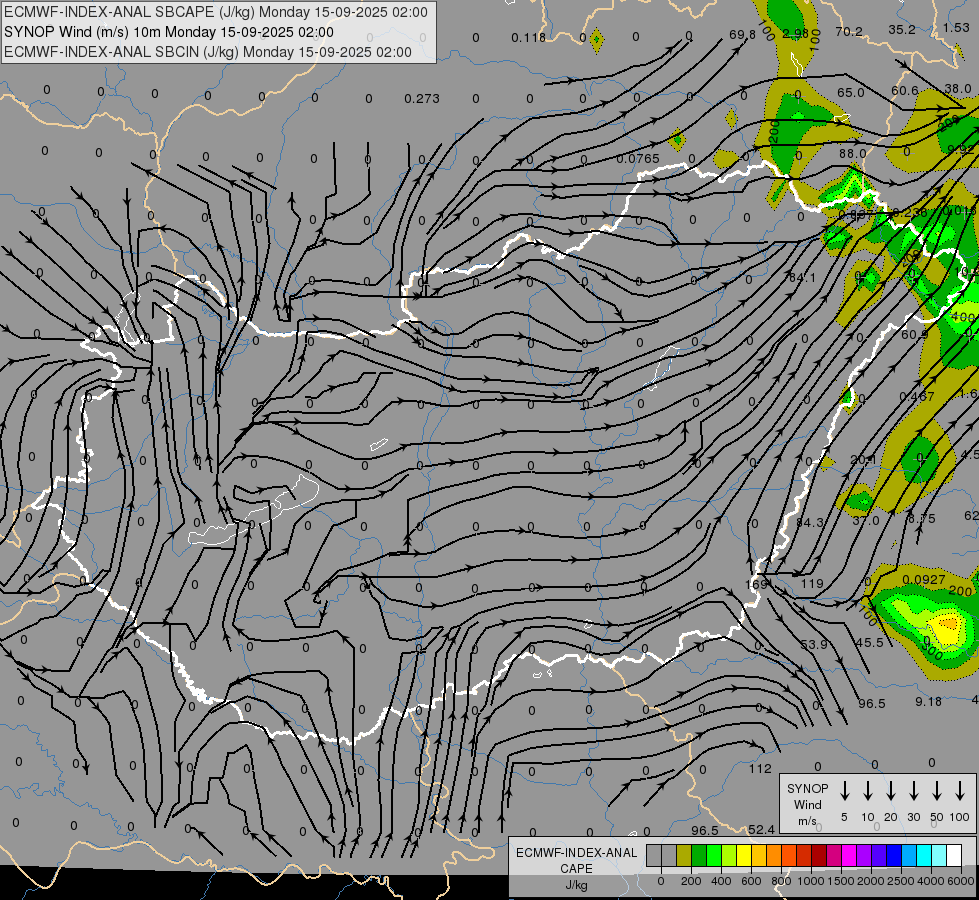Click the 5 m/s wind arrow in legend
Viewport: 979px width, 900px height.
point(844,791)
